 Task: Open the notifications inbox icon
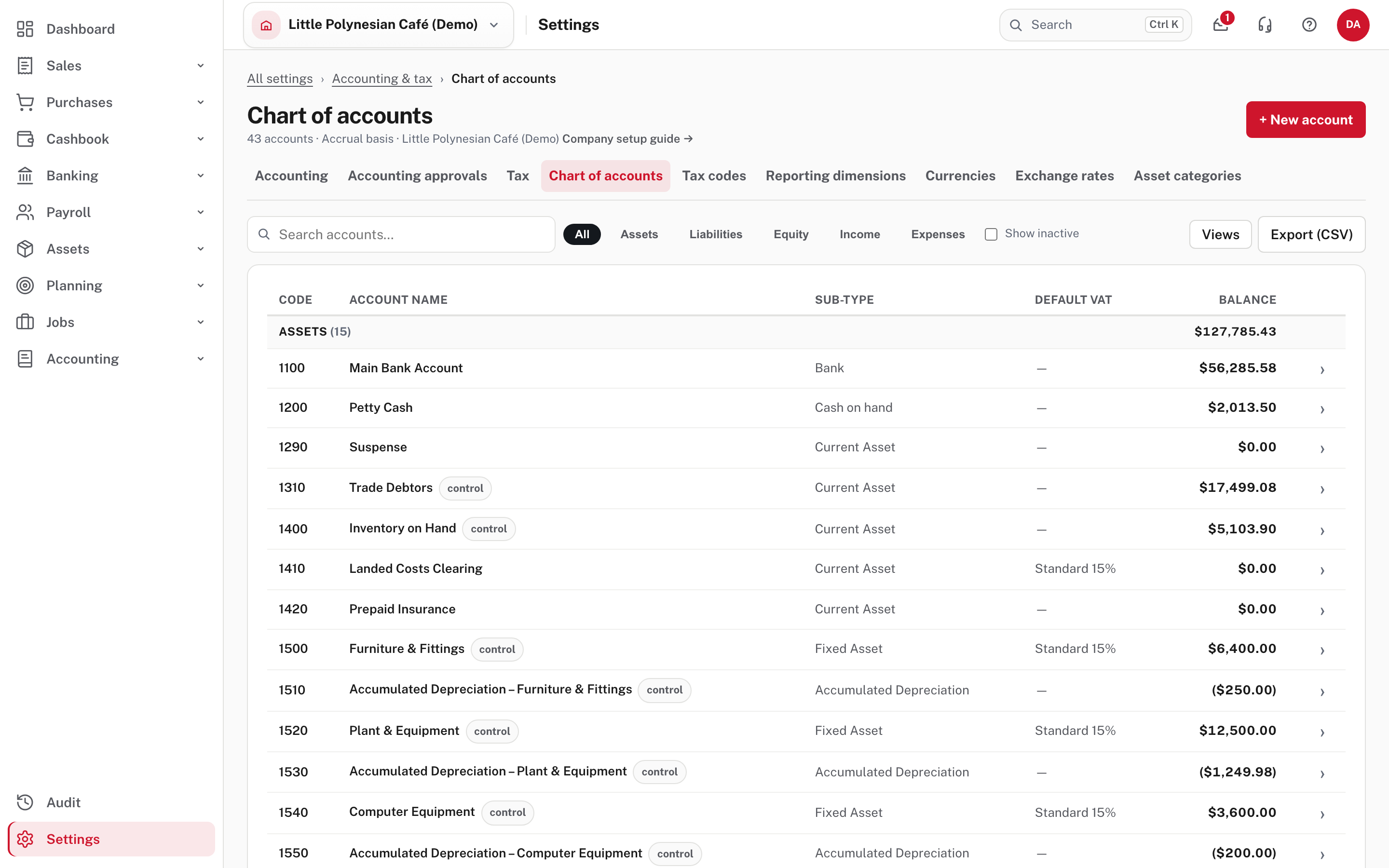[1221, 25]
